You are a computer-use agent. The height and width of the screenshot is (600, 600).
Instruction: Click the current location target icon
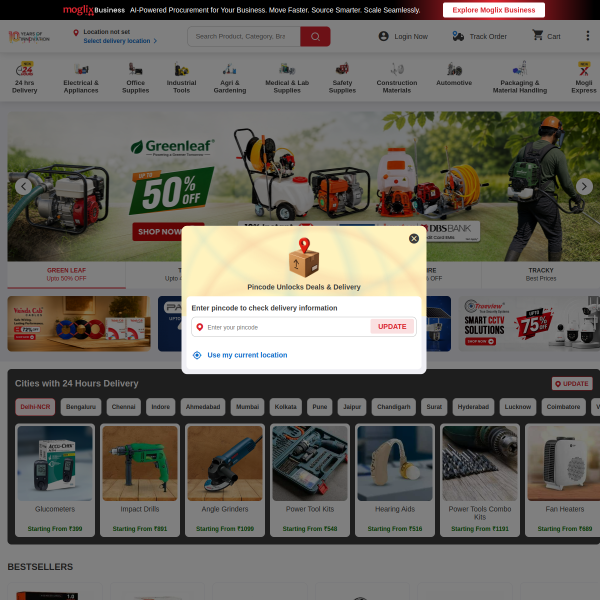click(197, 355)
